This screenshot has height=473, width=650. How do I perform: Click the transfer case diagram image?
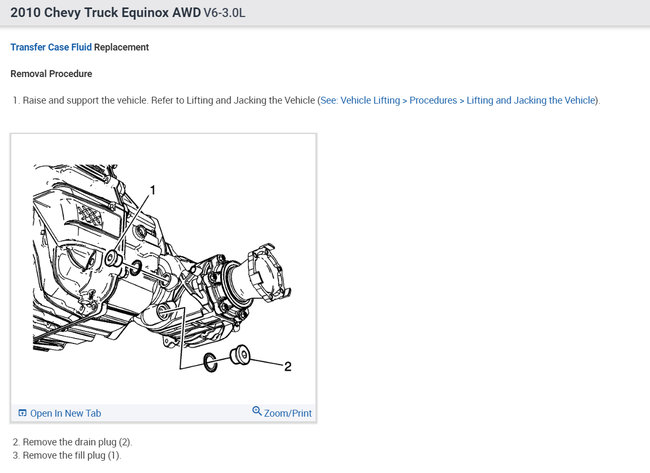tap(163, 268)
